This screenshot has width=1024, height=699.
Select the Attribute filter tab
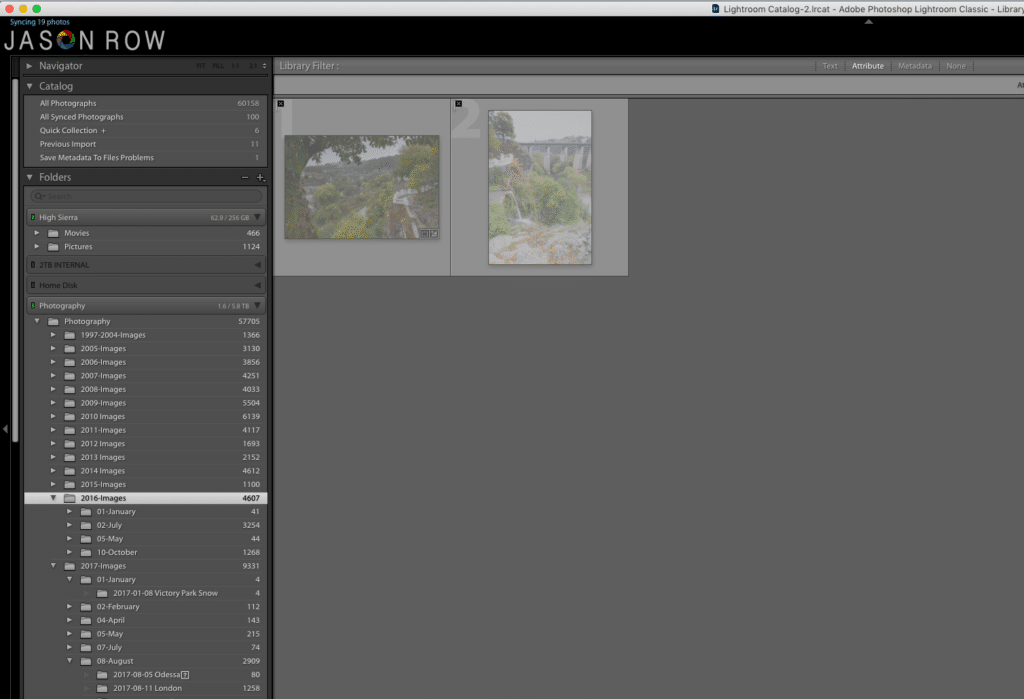(868, 66)
